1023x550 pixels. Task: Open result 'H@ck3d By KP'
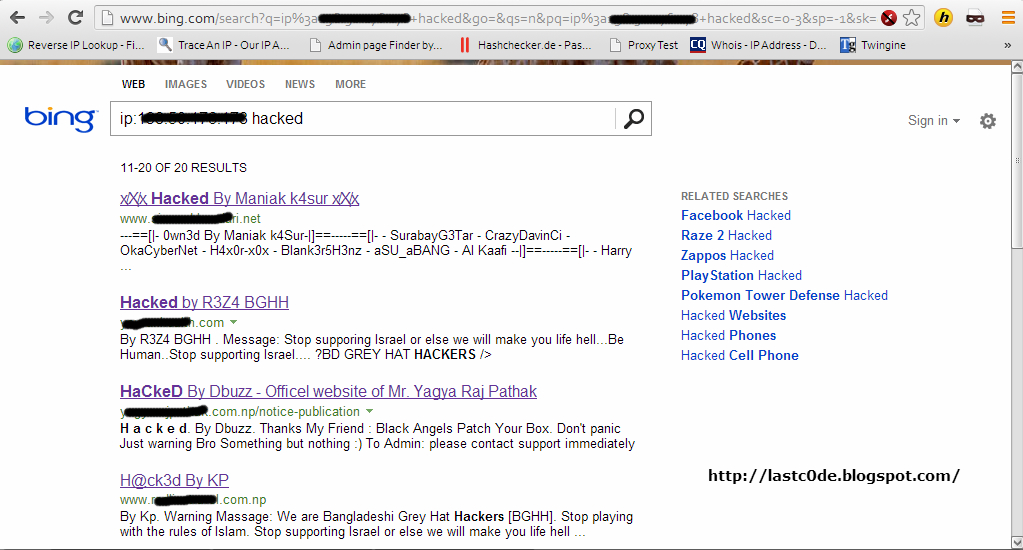click(174, 480)
